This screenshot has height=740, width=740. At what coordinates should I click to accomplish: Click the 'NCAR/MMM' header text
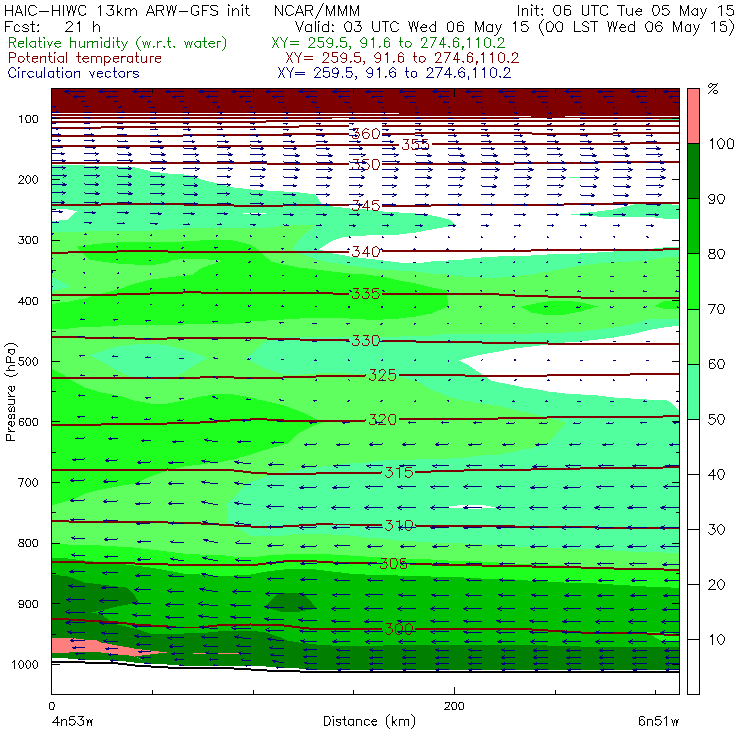pos(317,10)
